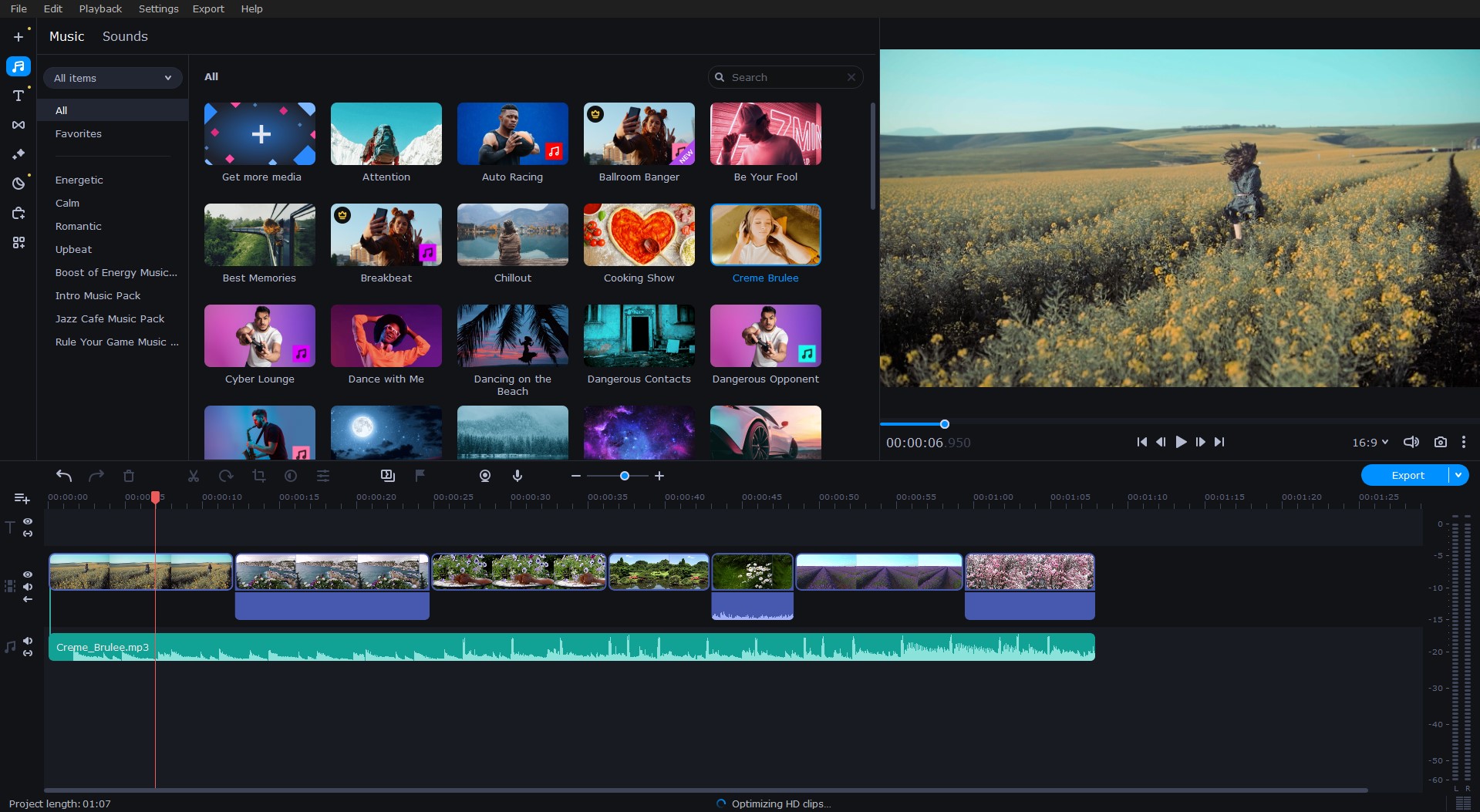
Task: Click the music search field
Action: (785, 77)
